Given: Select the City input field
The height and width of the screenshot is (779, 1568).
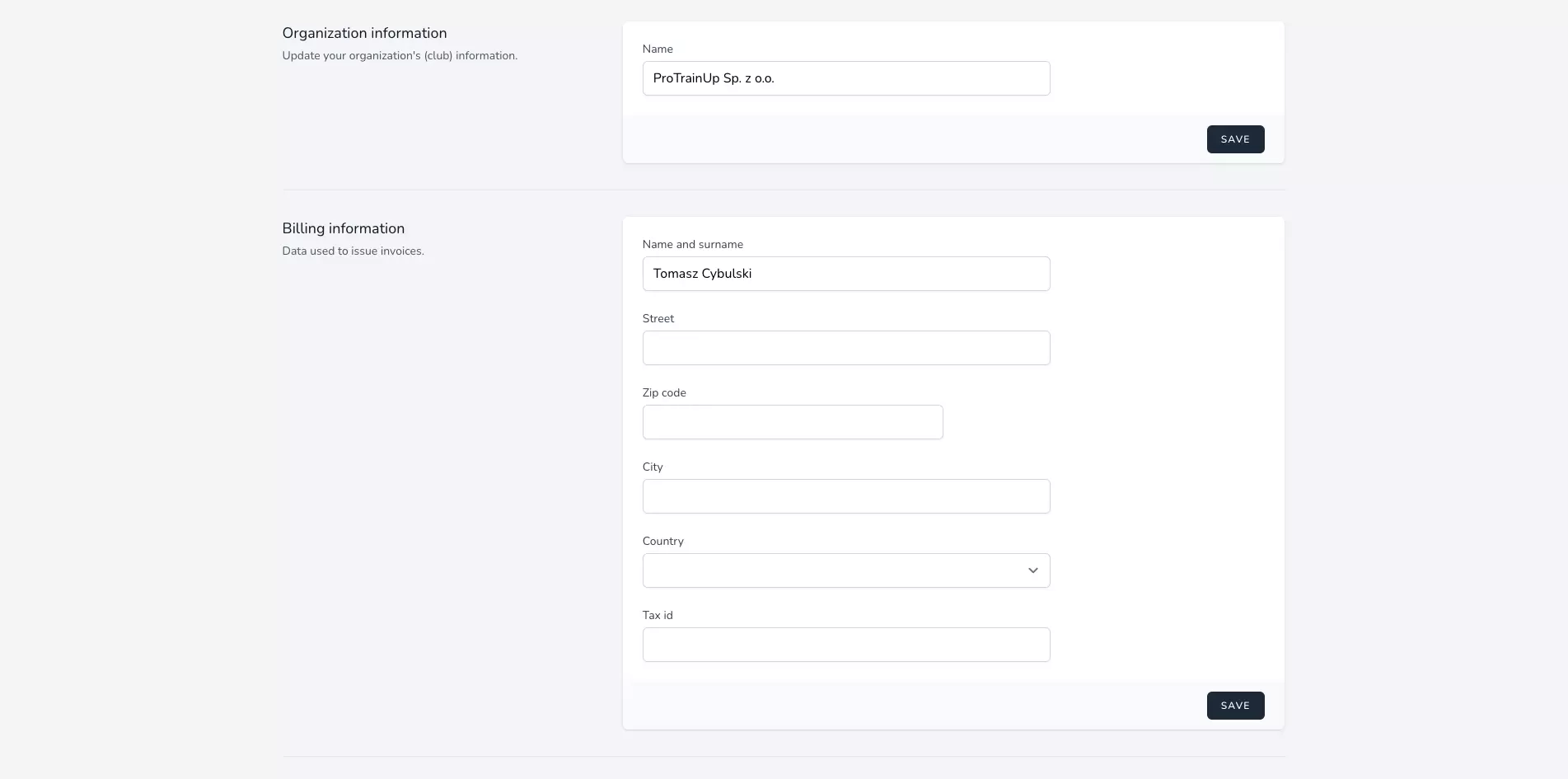Looking at the screenshot, I should click(x=845, y=496).
